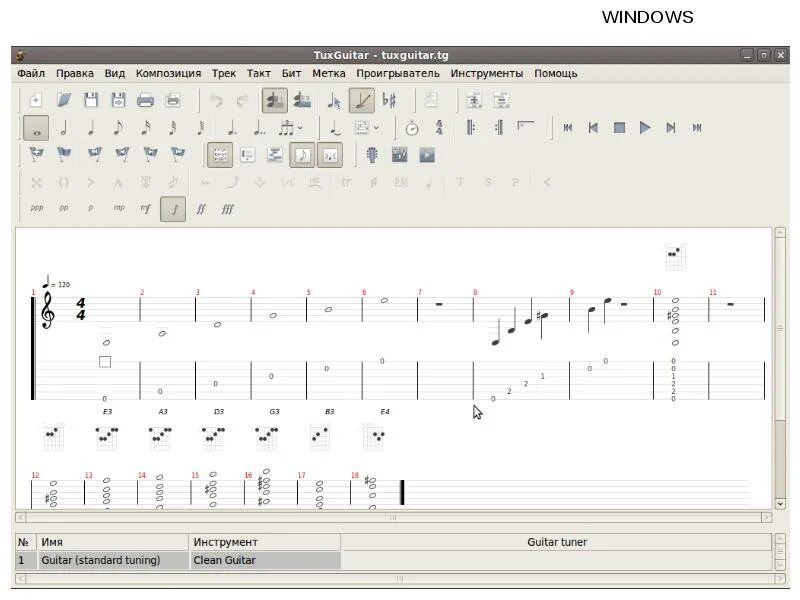This screenshot has height=600, width=800.
Task: Open the Композиция menu
Action: (168, 73)
